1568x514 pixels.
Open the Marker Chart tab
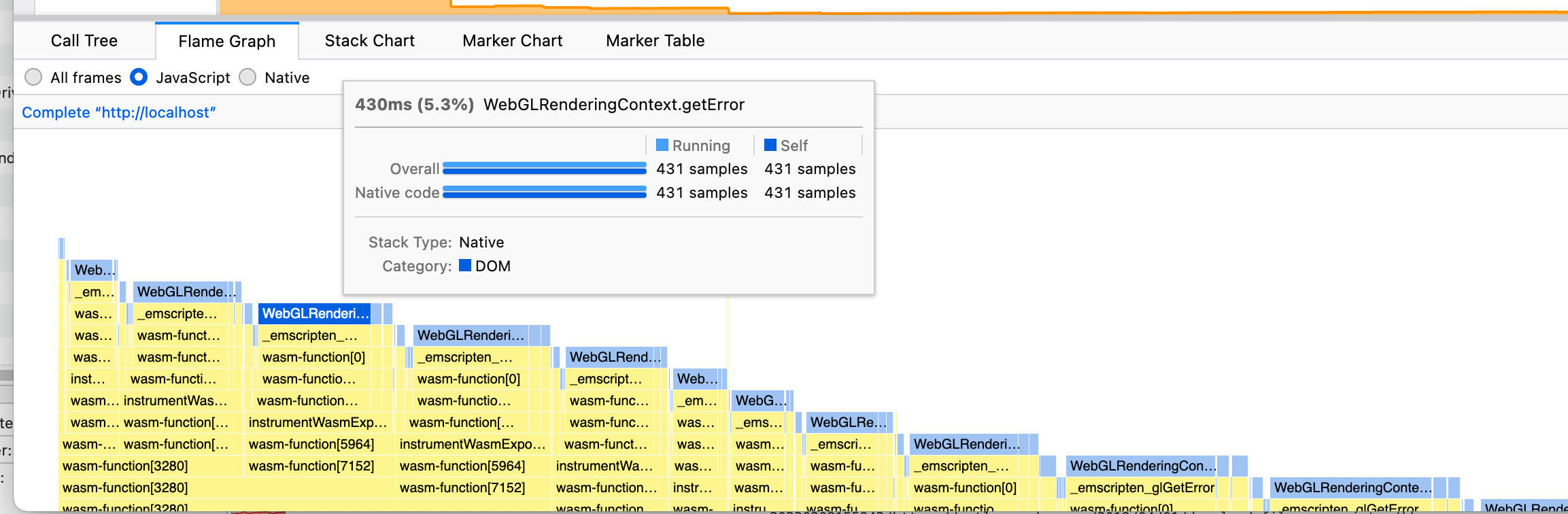(x=513, y=41)
